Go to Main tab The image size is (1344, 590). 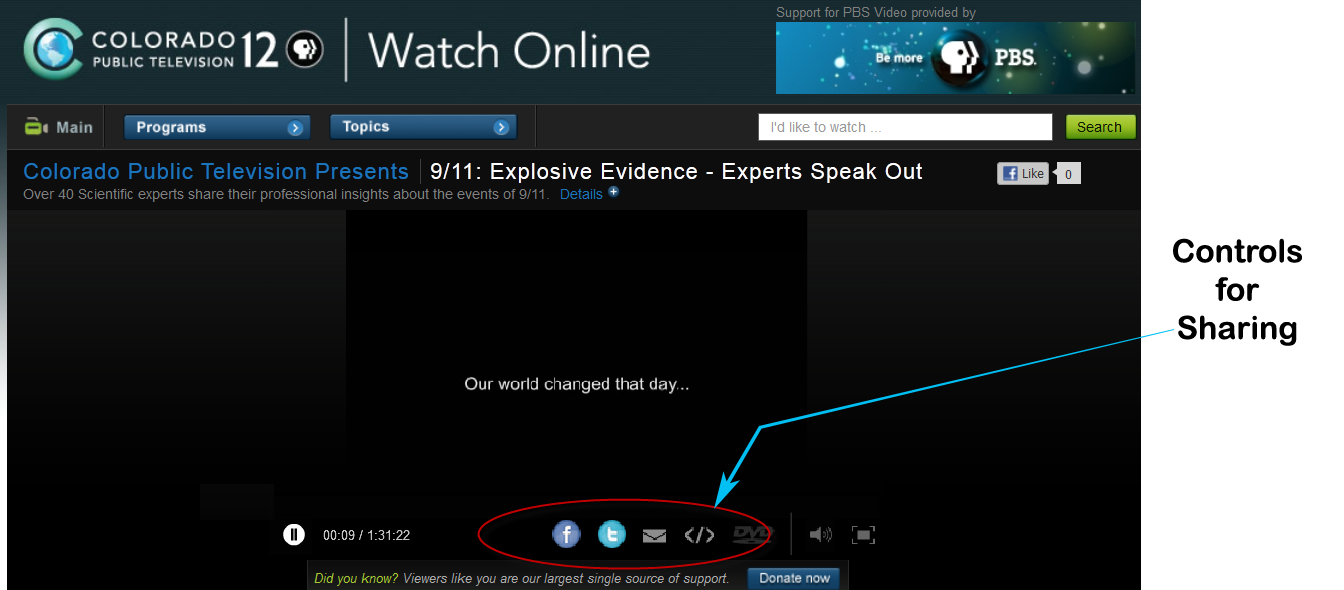click(x=60, y=127)
